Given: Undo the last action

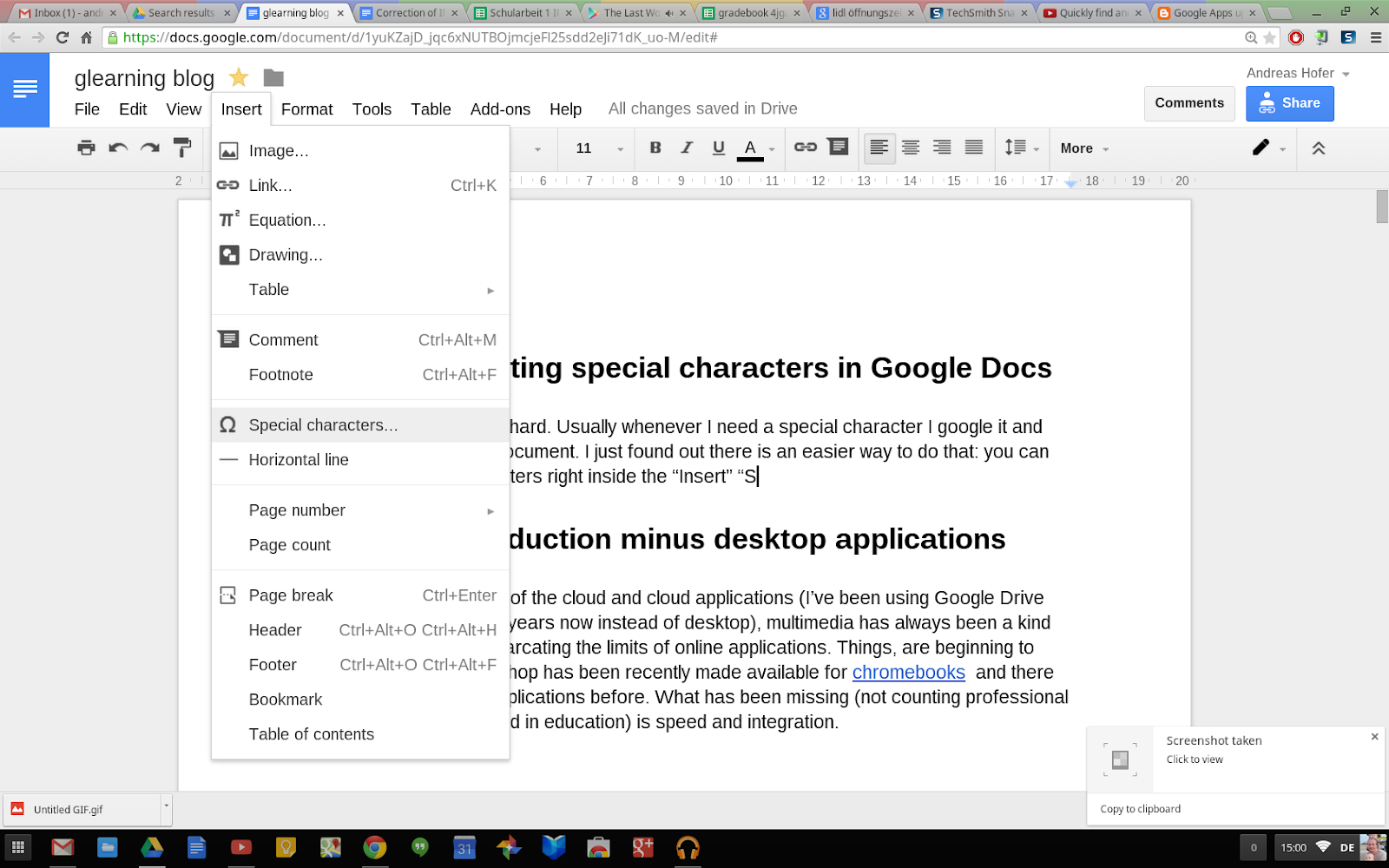Looking at the screenshot, I should (x=118, y=148).
